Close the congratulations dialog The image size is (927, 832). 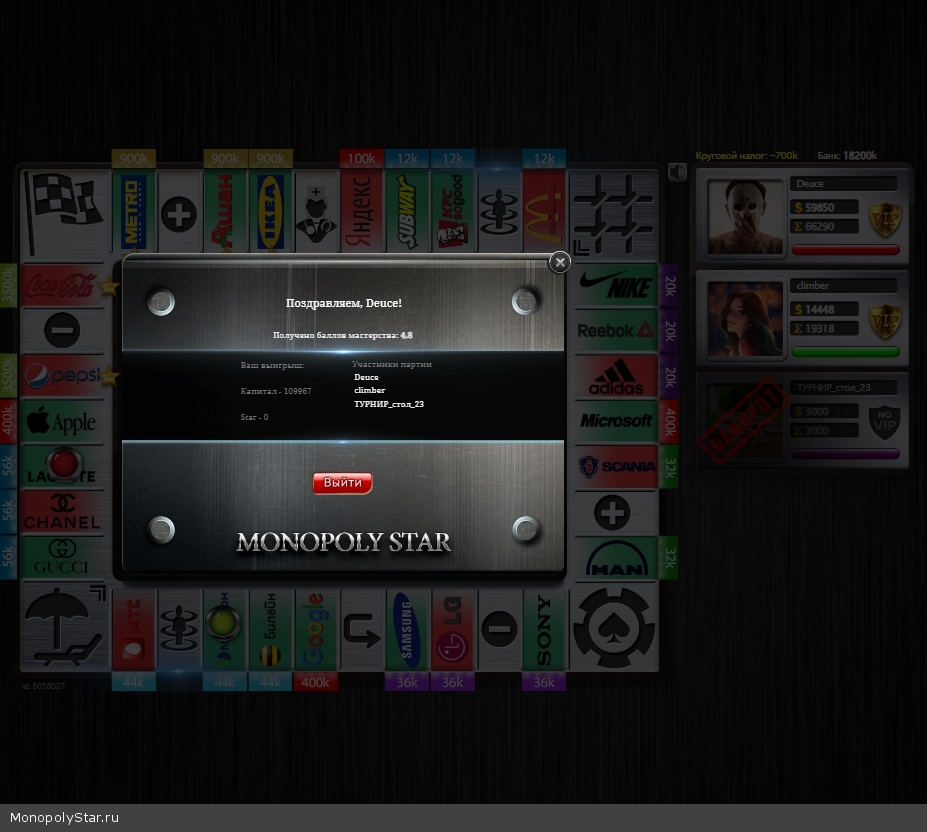[560, 262]
